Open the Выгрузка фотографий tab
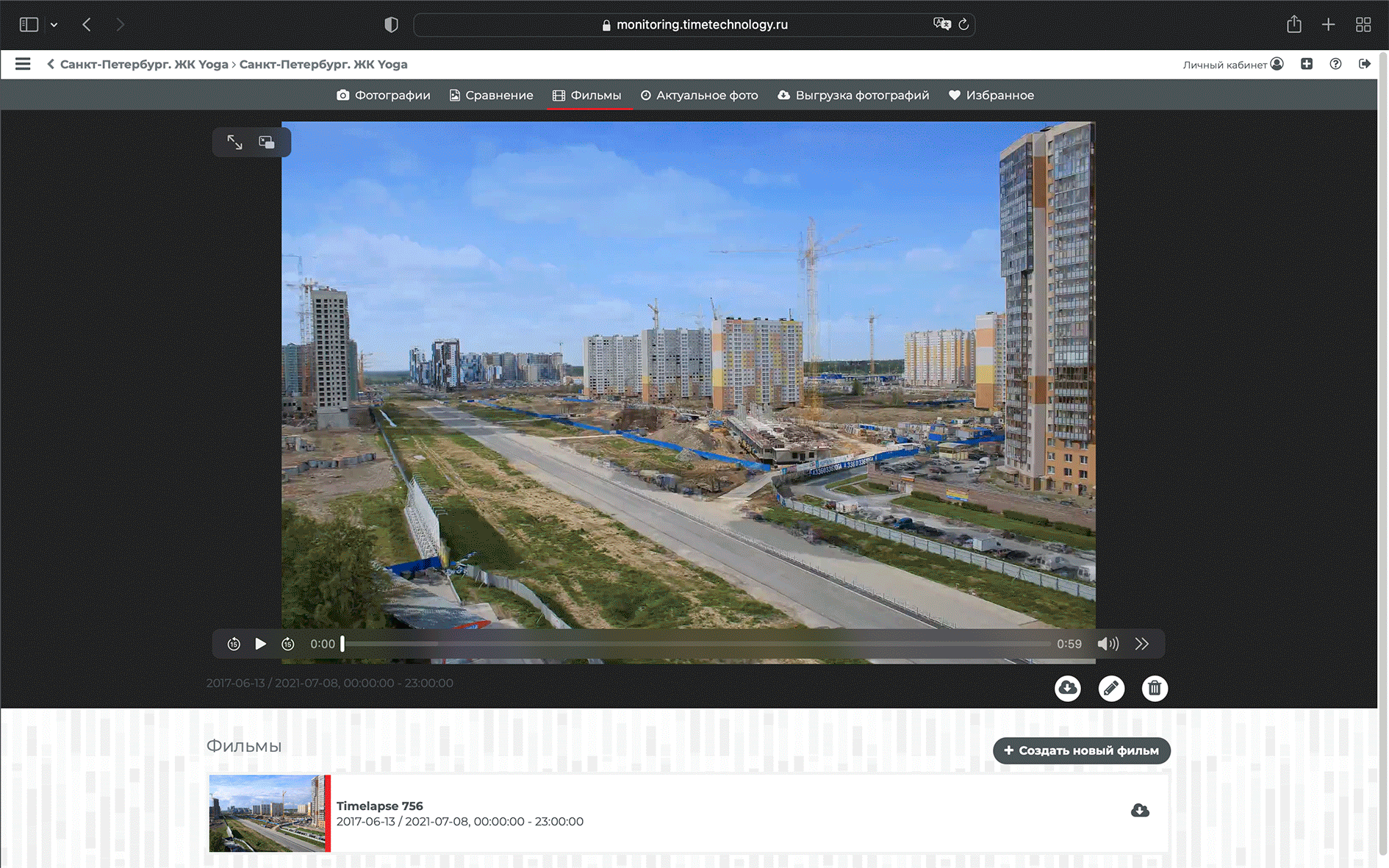The width and height of the screenshot is (1389, 868). 853,95
